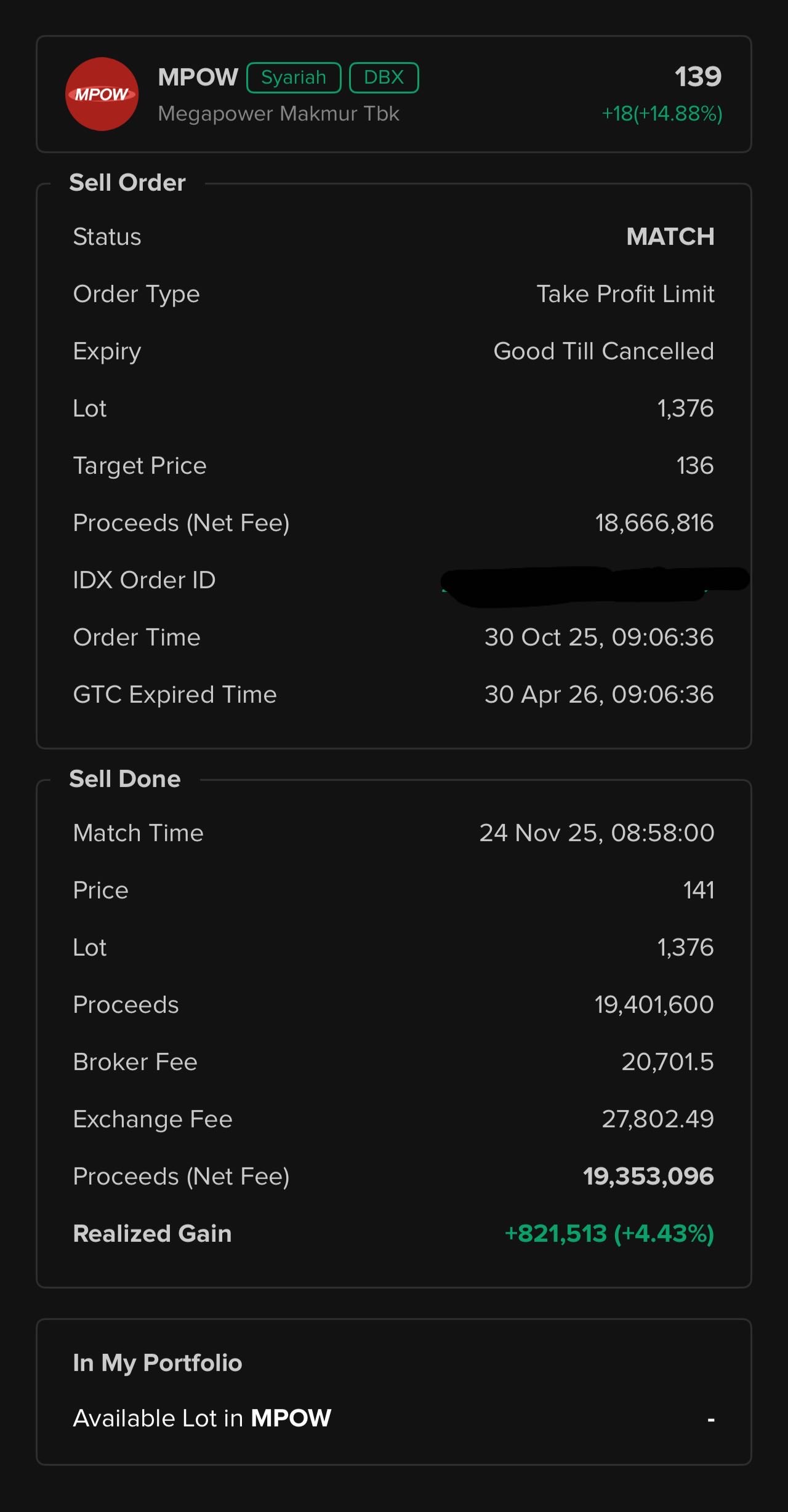Select the MATCH status value
Viewport: 788px width, 1512px height.
pyautogui.click(x=670, y=237)
